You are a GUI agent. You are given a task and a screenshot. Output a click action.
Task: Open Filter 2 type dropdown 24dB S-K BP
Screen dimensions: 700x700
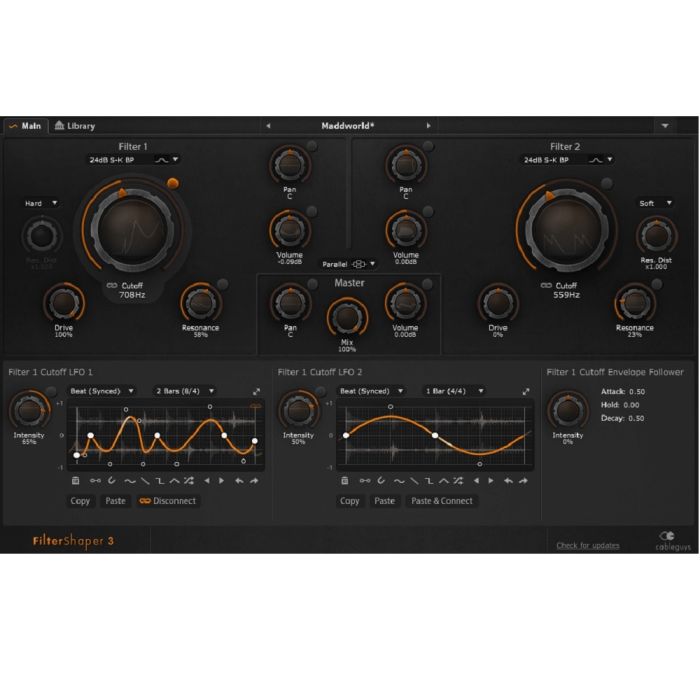coord(567,159)
